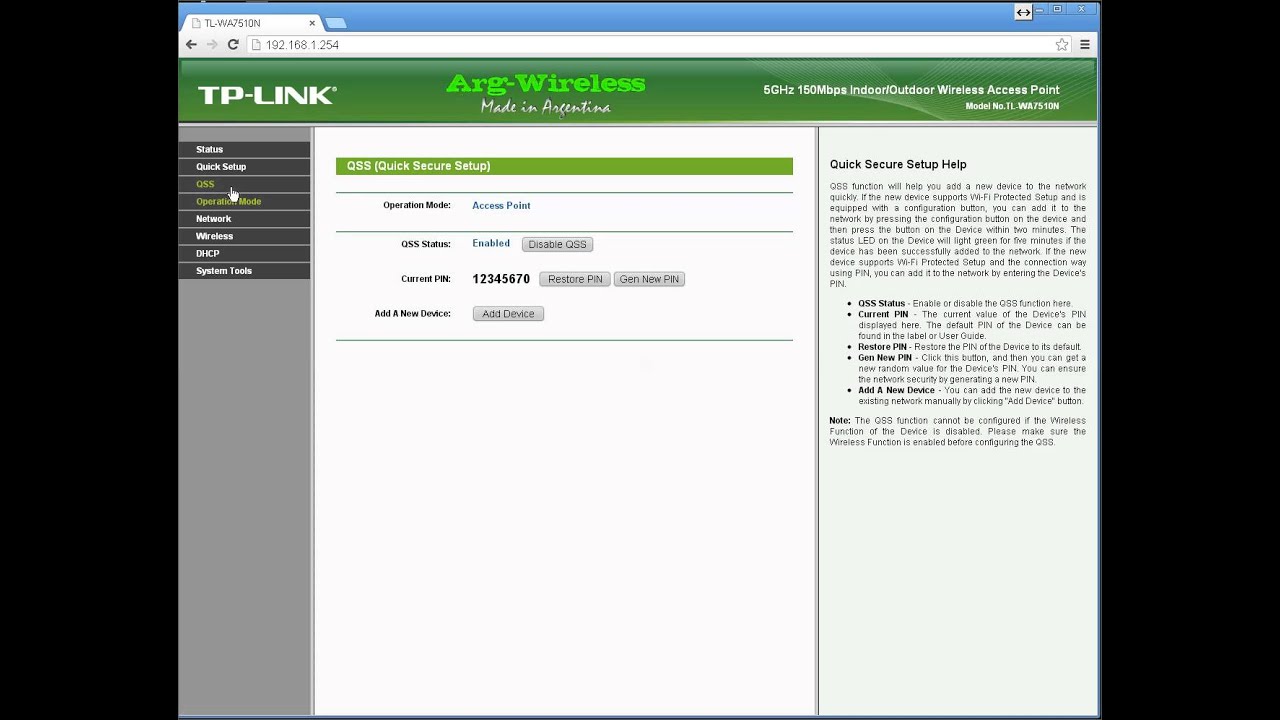Reload the page with the refresh icon
Viewport: 1280px width, 720px height.
(x=233, y=45)
